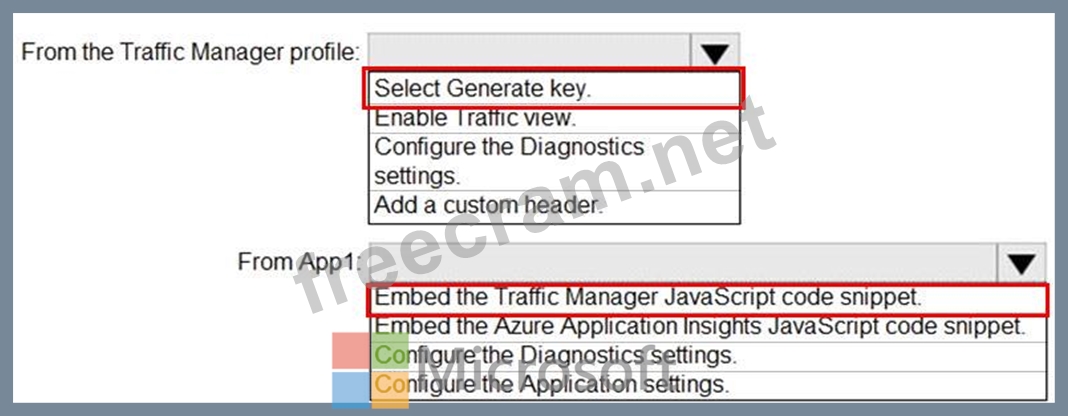This screenshot has height=416, width=1068.
Task: Expand the From App1 dropdown arrow
Action: (1022, 263)
